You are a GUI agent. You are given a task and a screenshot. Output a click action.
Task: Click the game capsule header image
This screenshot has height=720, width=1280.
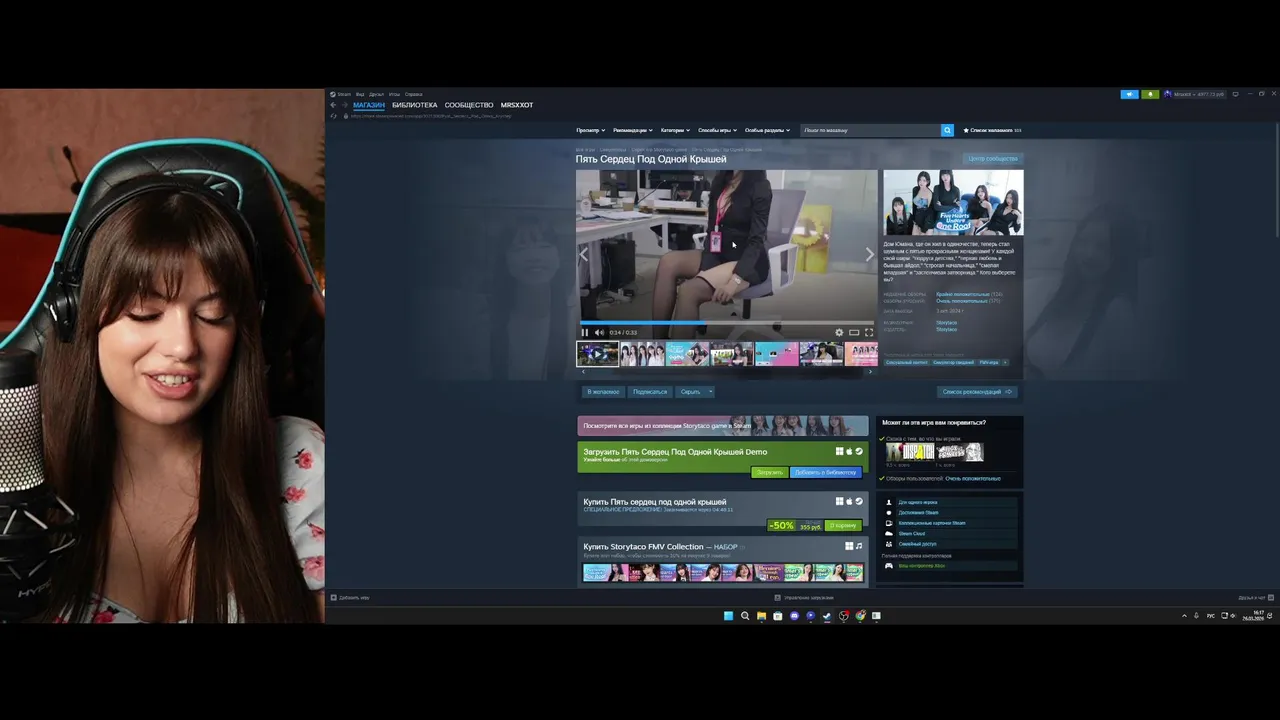(x=953, y=203)
